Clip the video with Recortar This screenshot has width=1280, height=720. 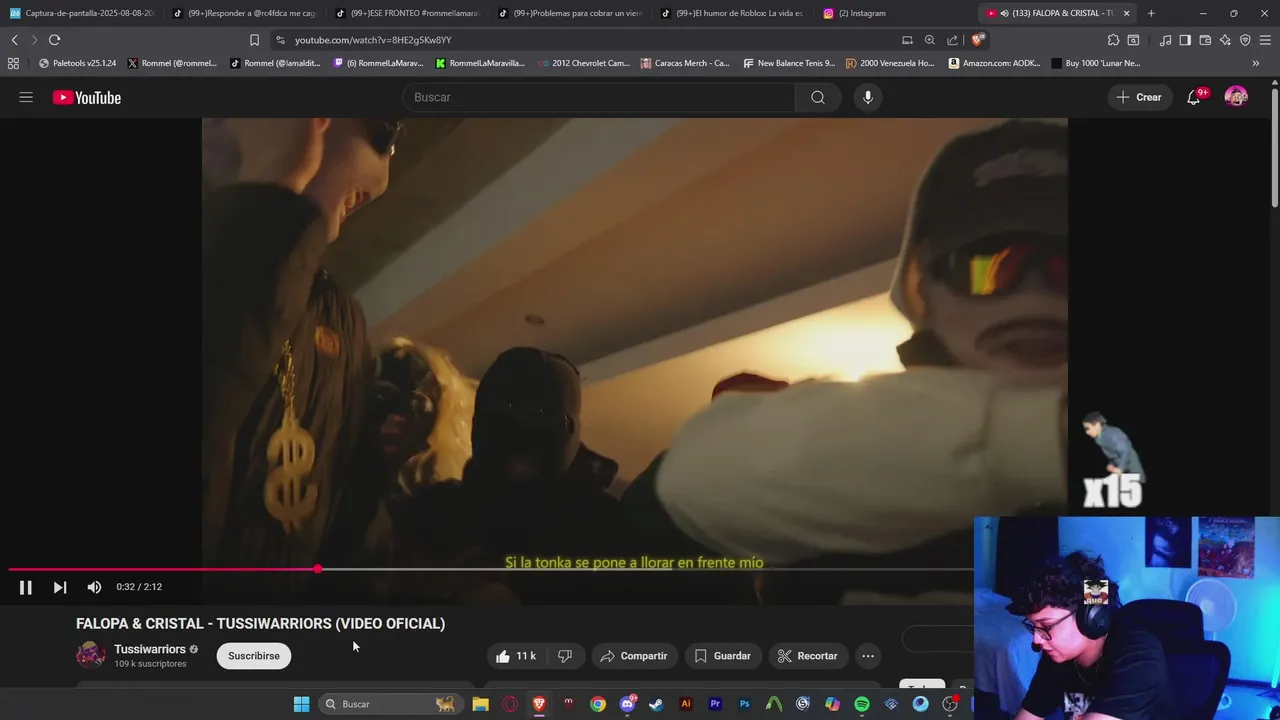pos(808,656)
